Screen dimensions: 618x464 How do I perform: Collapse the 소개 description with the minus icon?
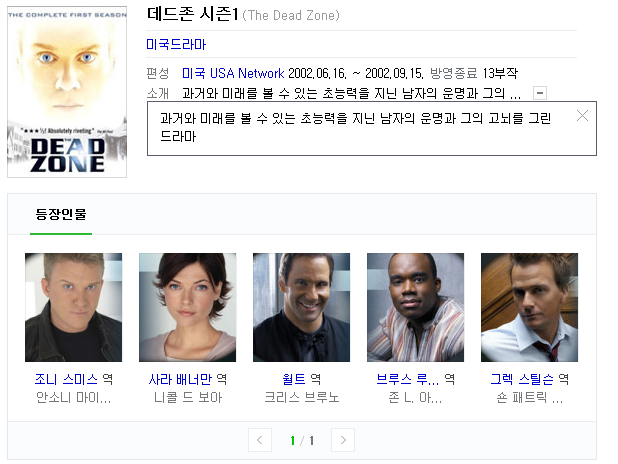pyautogui.click(x=540, y=93)
